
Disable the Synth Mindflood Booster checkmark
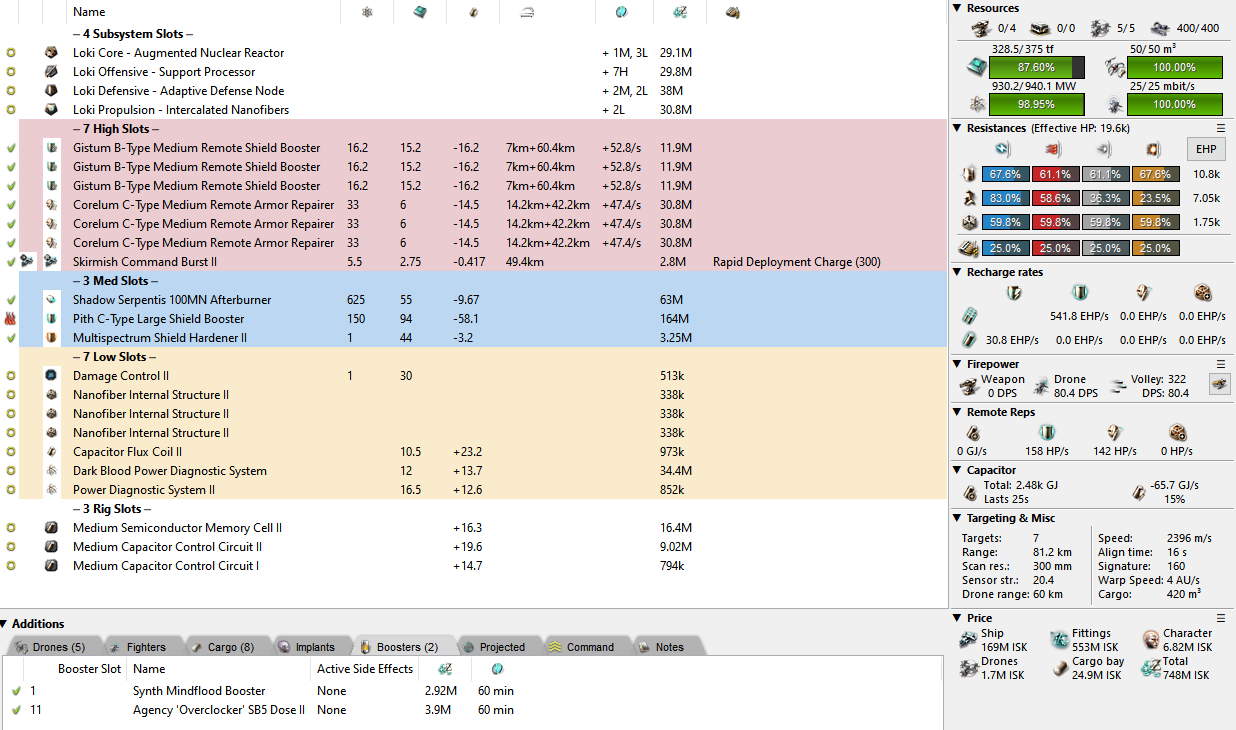tap(16, 691)
